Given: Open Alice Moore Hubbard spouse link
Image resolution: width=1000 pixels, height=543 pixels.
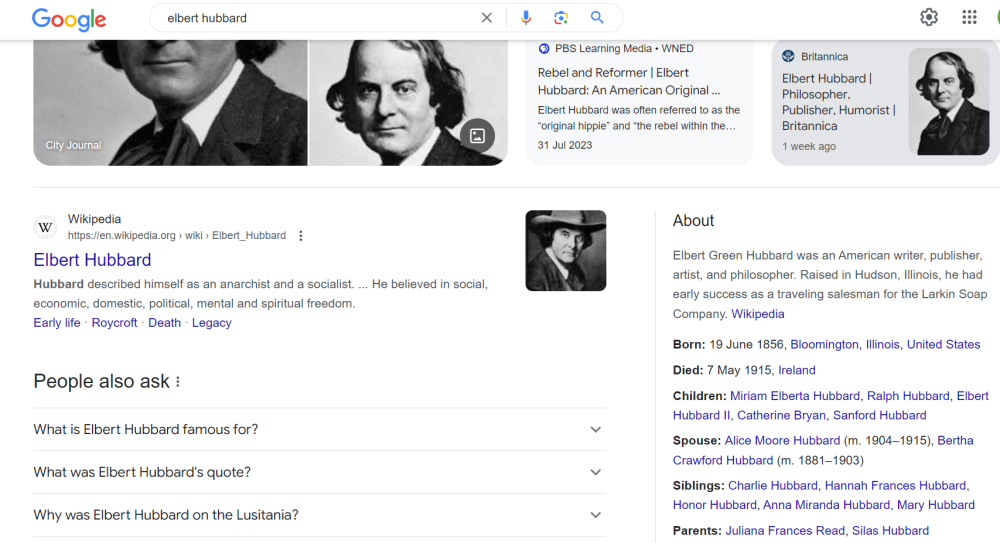Looking at the screenshot, I should point(783,441).
